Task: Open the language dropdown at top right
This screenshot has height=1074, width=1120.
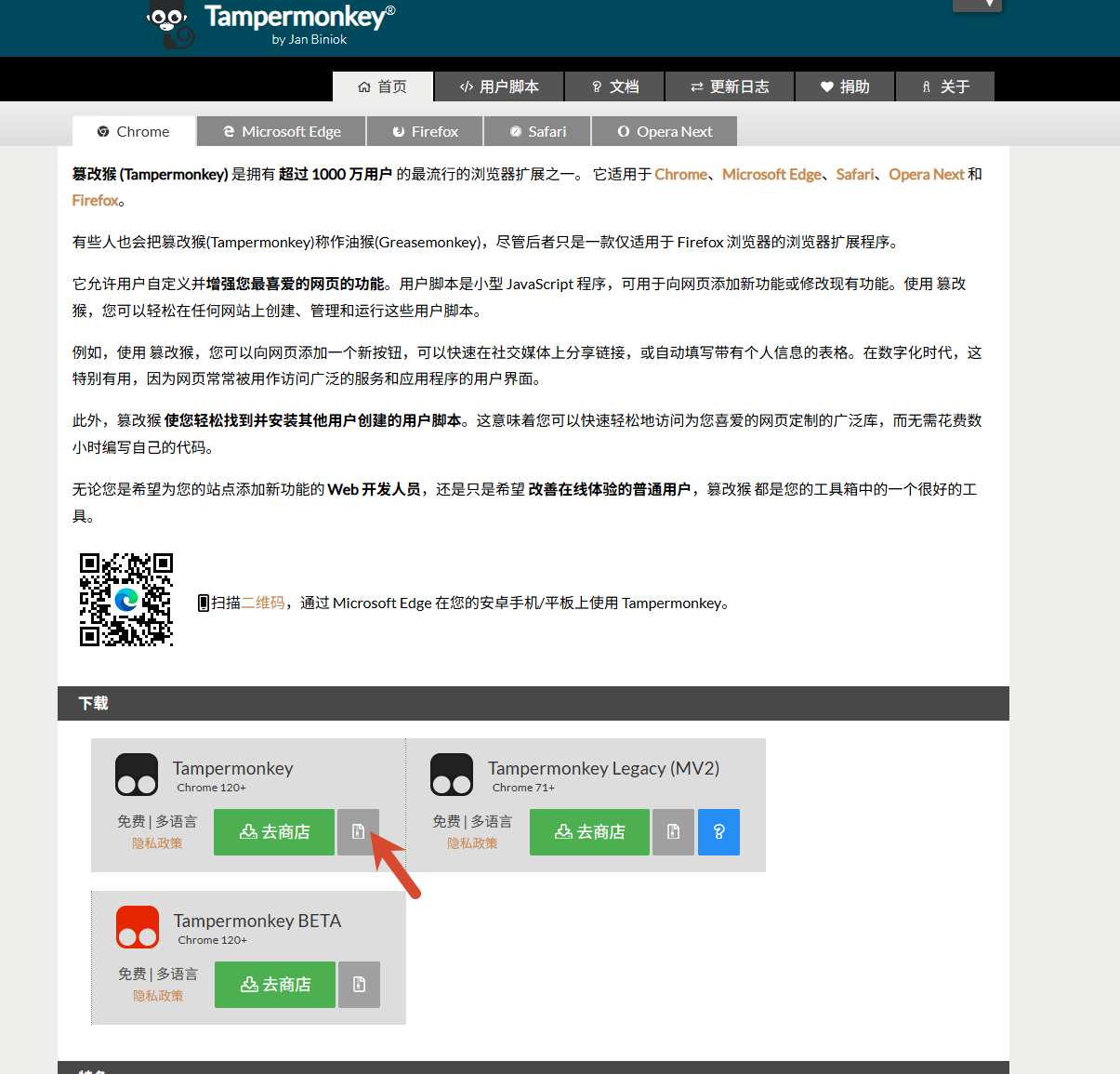Action: point(977,5)
